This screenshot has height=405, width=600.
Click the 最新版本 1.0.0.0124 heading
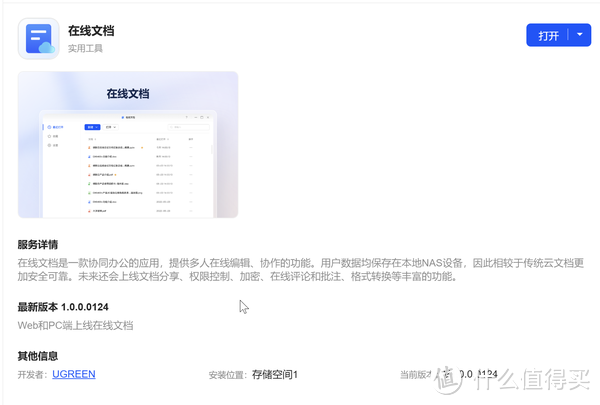point(63,307)
